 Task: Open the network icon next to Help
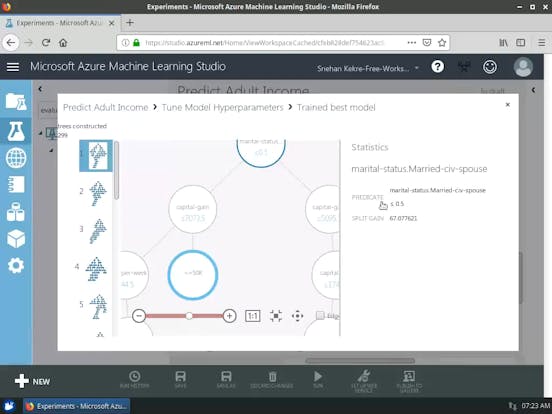click(x=464, y=67)
